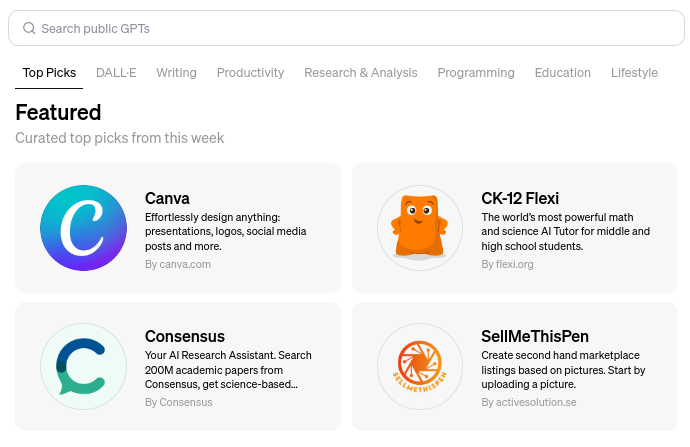Open the SellMeThisPen title
Screen dimensions: 690x447
point(535,336)
